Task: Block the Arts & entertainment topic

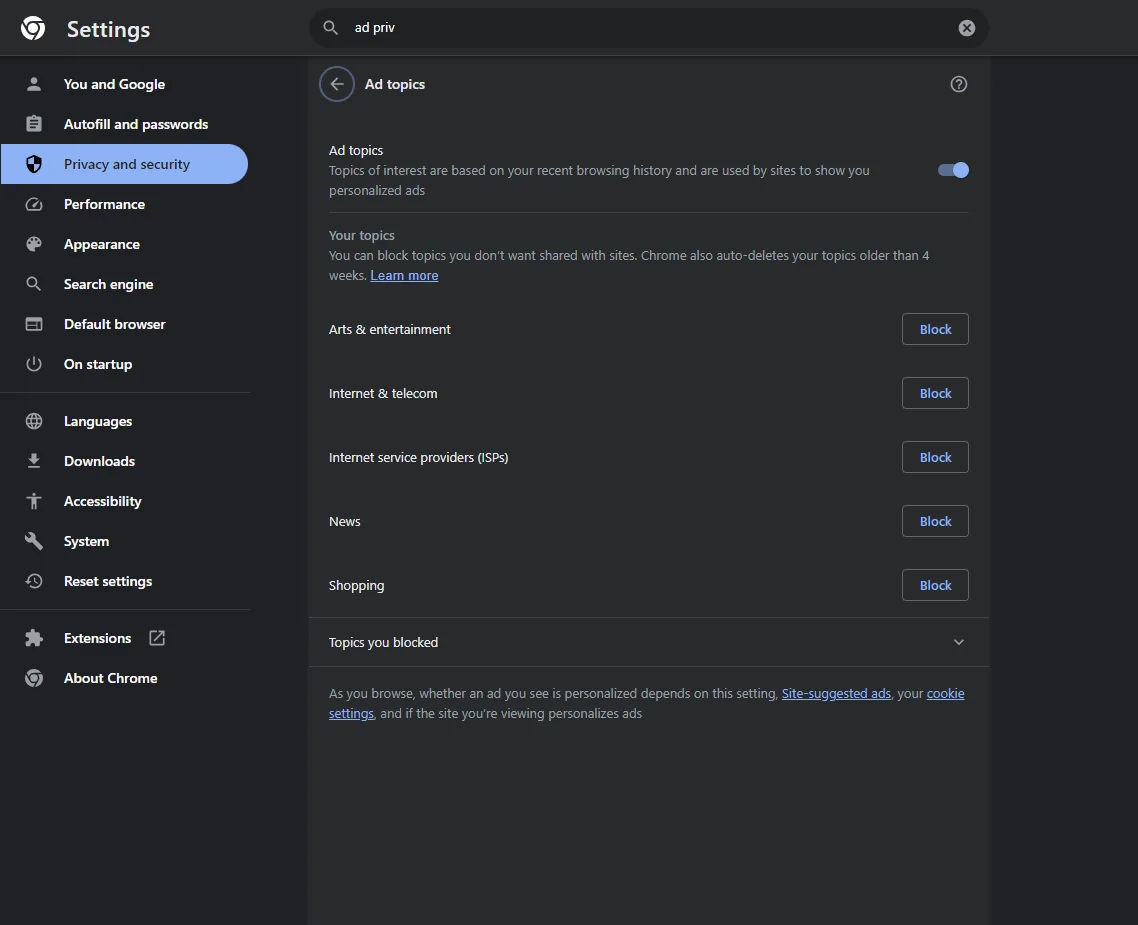Action: click(x=935, y=329)
